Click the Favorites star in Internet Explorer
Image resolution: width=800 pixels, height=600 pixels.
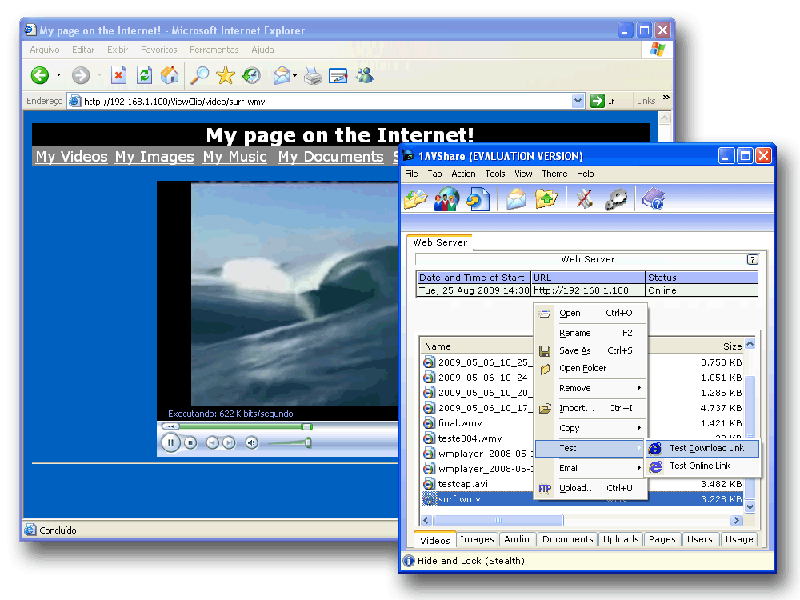(x=225, y=75)
